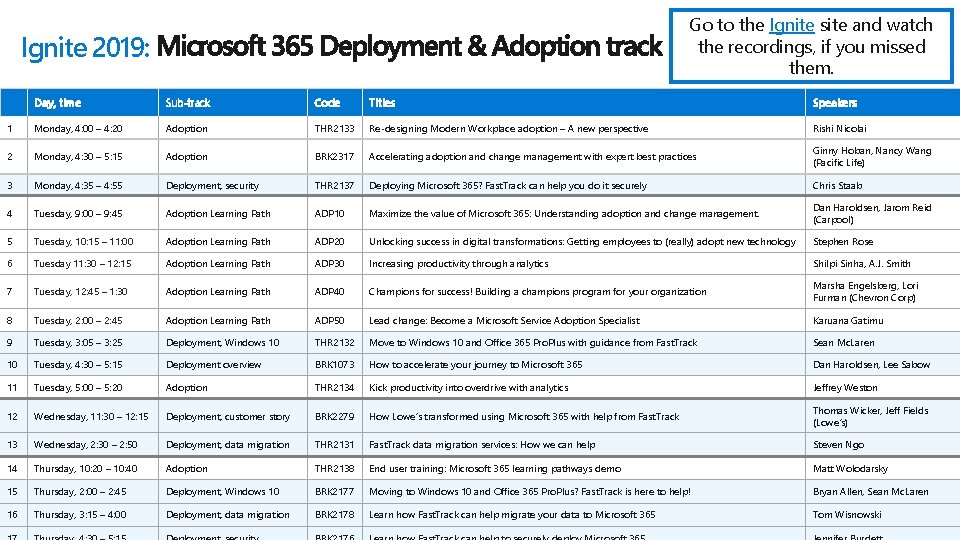Select session code ADP10
The height and width of the screenshot is (540, 960).
[329, 214]
